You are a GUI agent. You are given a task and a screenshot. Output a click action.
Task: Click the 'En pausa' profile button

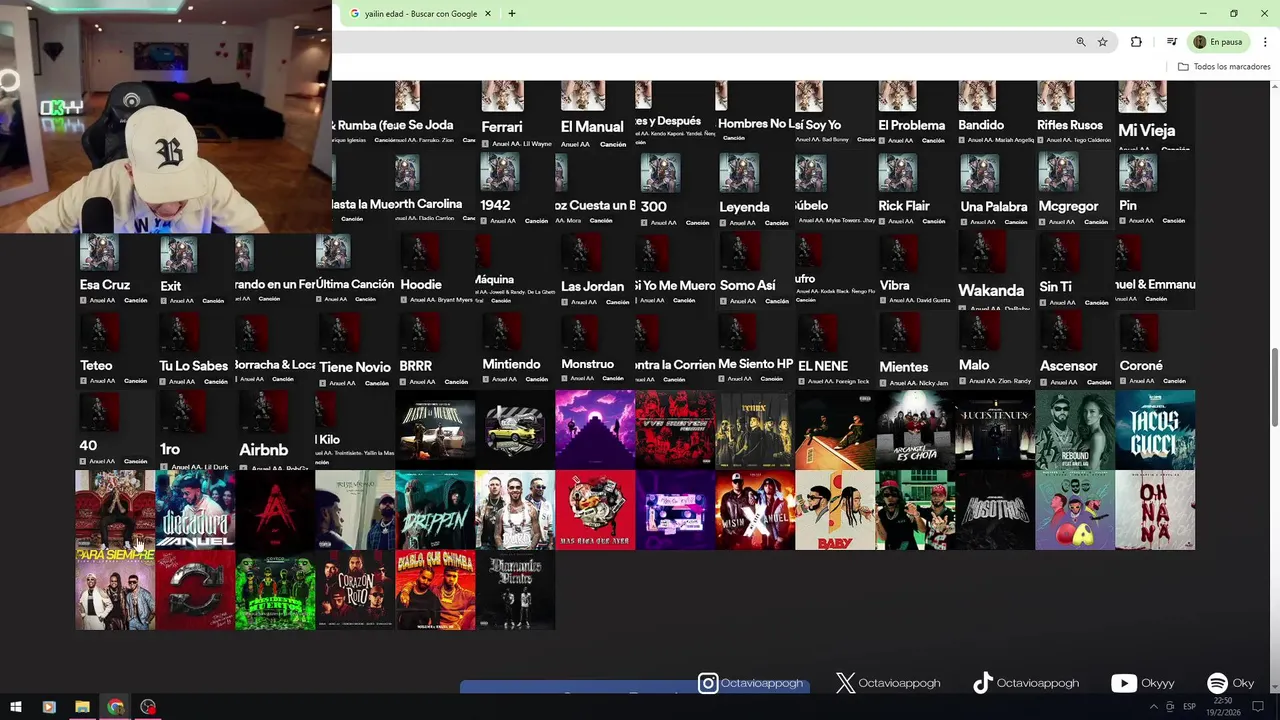tap(1218, 42)
